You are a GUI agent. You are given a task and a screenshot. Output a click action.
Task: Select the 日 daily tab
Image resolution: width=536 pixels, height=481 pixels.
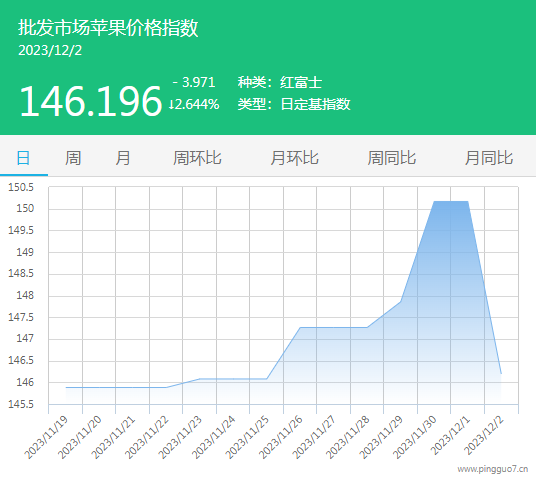(23, 158)
